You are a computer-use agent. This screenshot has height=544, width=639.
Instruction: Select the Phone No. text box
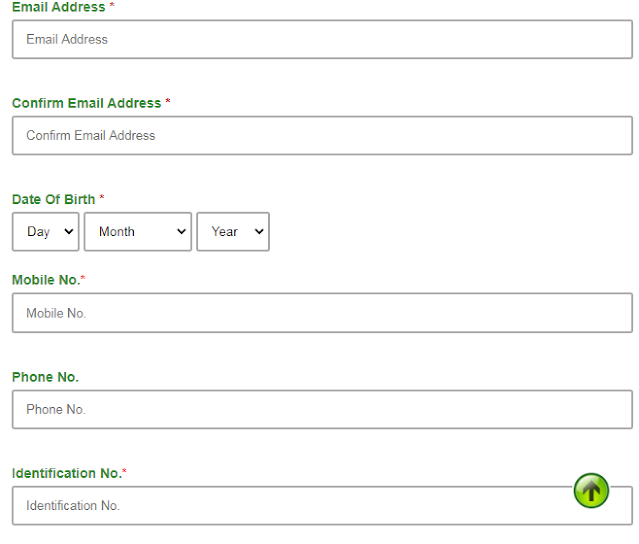point(322,409)
